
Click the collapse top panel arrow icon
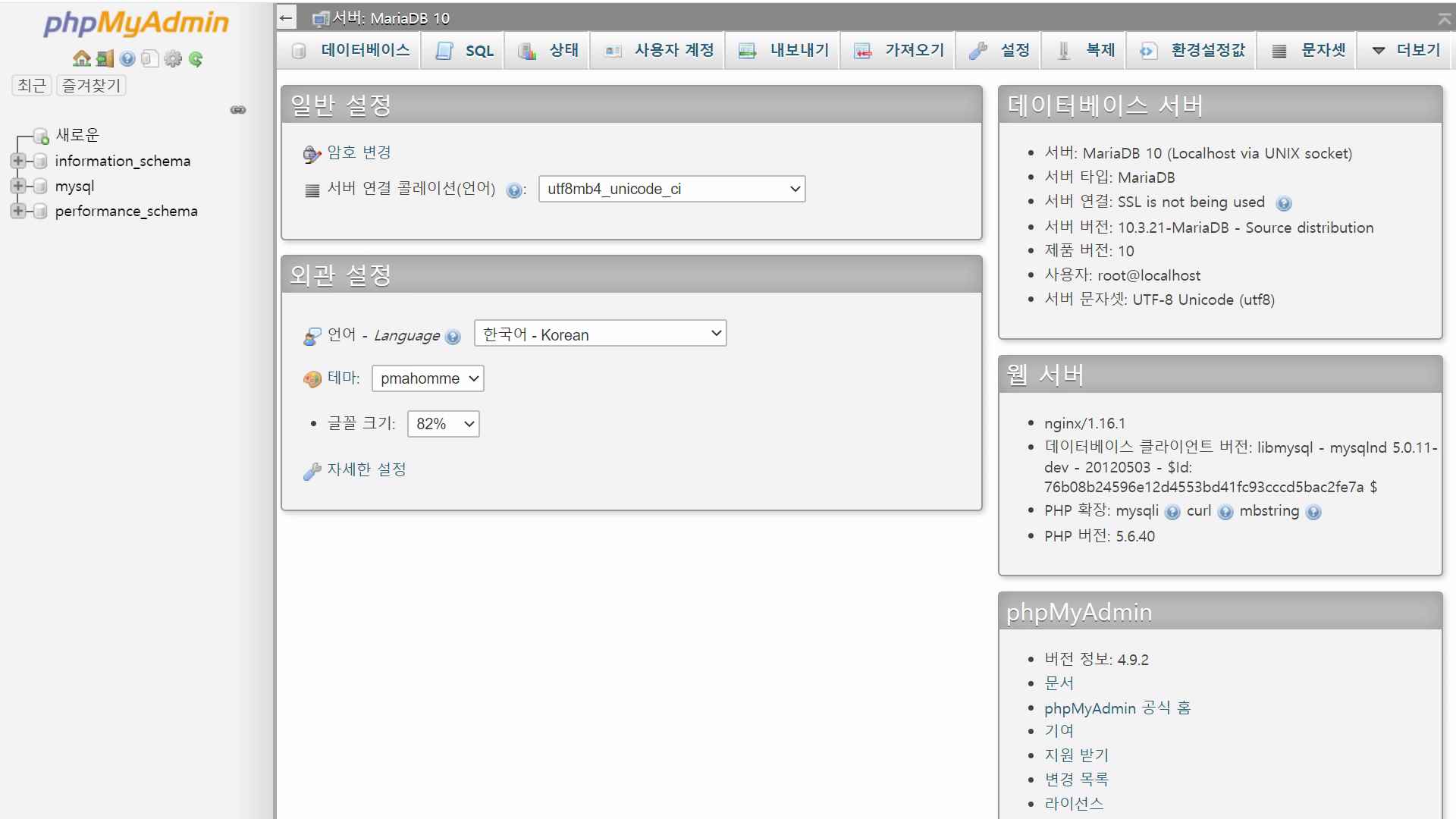(x=1444, y=18)
